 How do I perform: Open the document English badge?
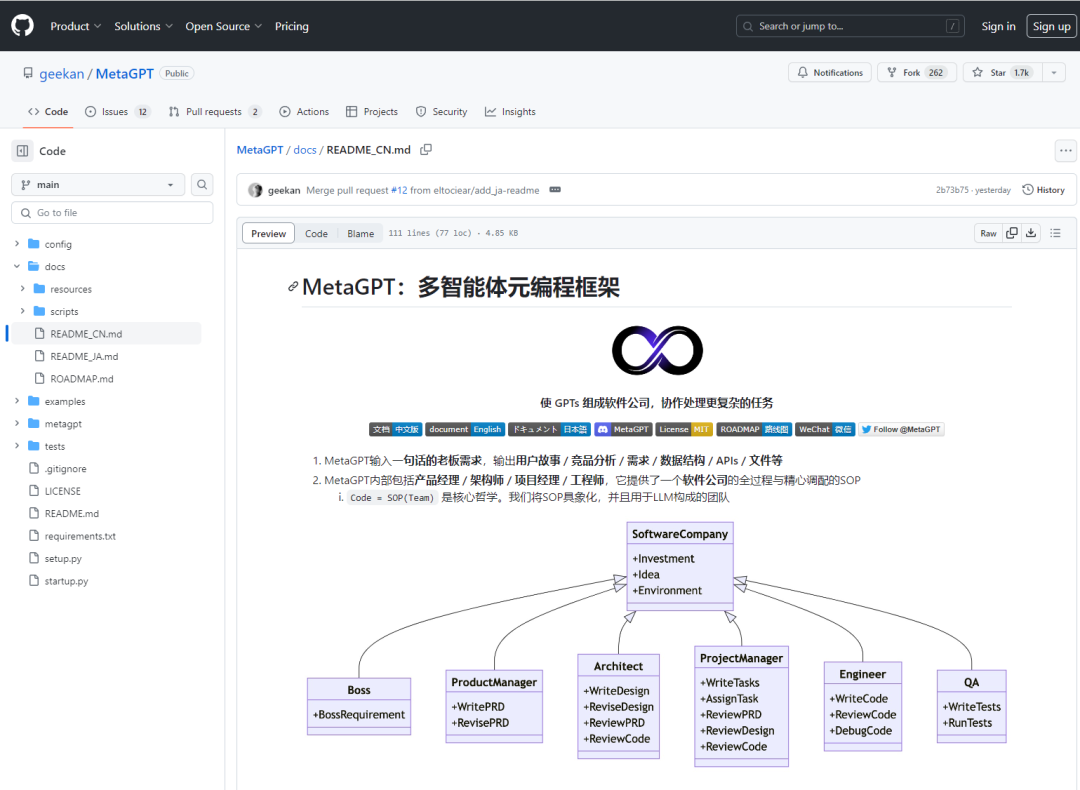(x=465, y=429)
